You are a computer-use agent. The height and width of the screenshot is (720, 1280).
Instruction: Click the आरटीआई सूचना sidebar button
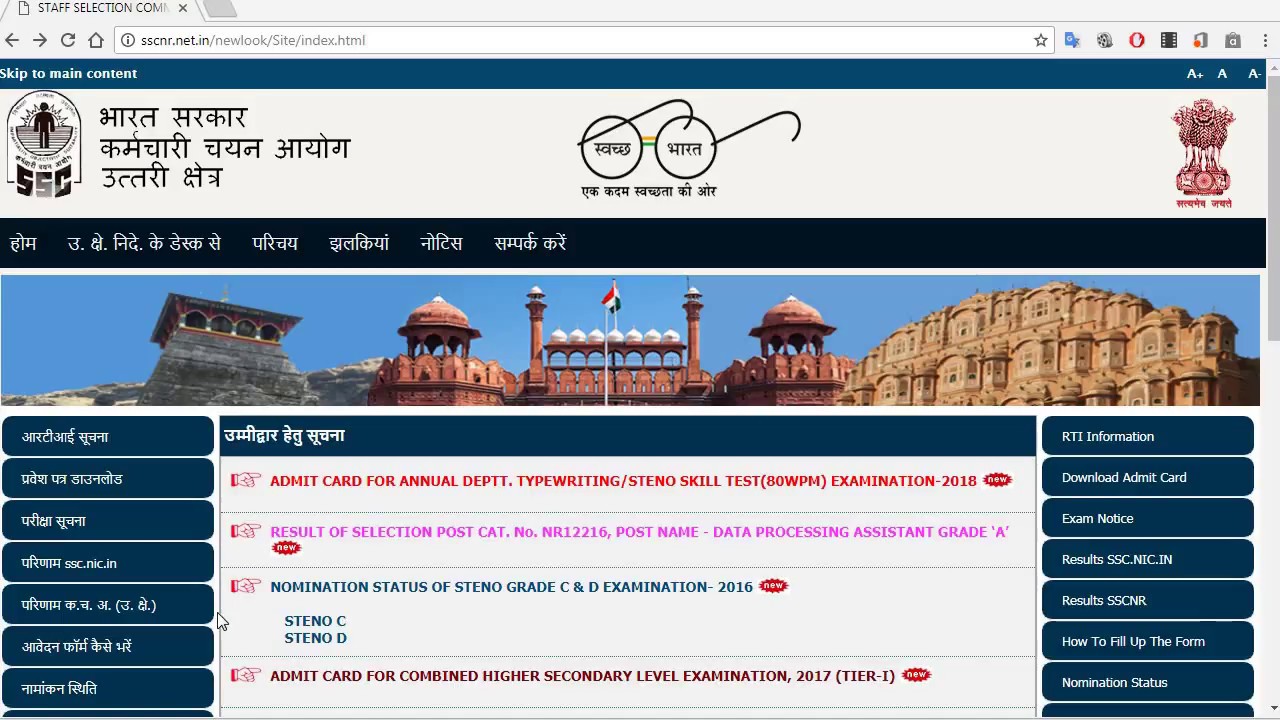point(108,437)
